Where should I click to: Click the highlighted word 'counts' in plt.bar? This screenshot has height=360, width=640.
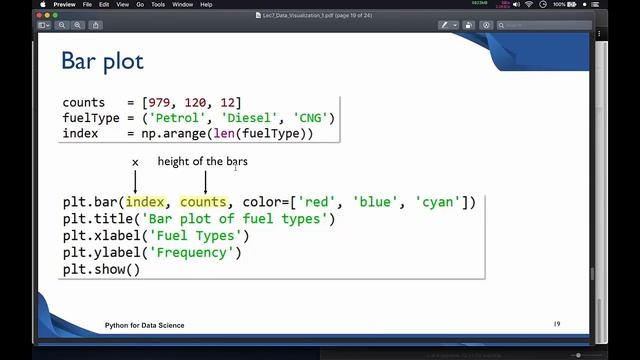click(203, 202)
